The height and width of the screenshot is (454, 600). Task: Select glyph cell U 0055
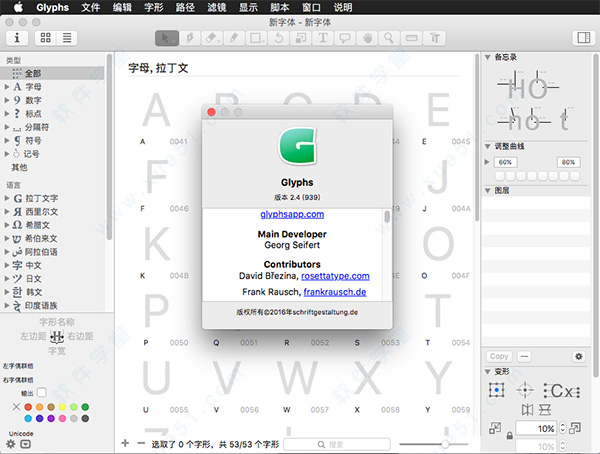163,387
